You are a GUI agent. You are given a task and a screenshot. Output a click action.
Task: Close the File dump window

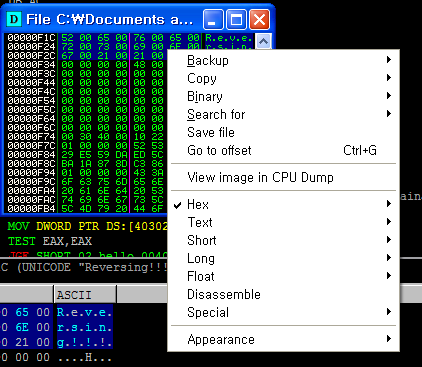point(260,19)
